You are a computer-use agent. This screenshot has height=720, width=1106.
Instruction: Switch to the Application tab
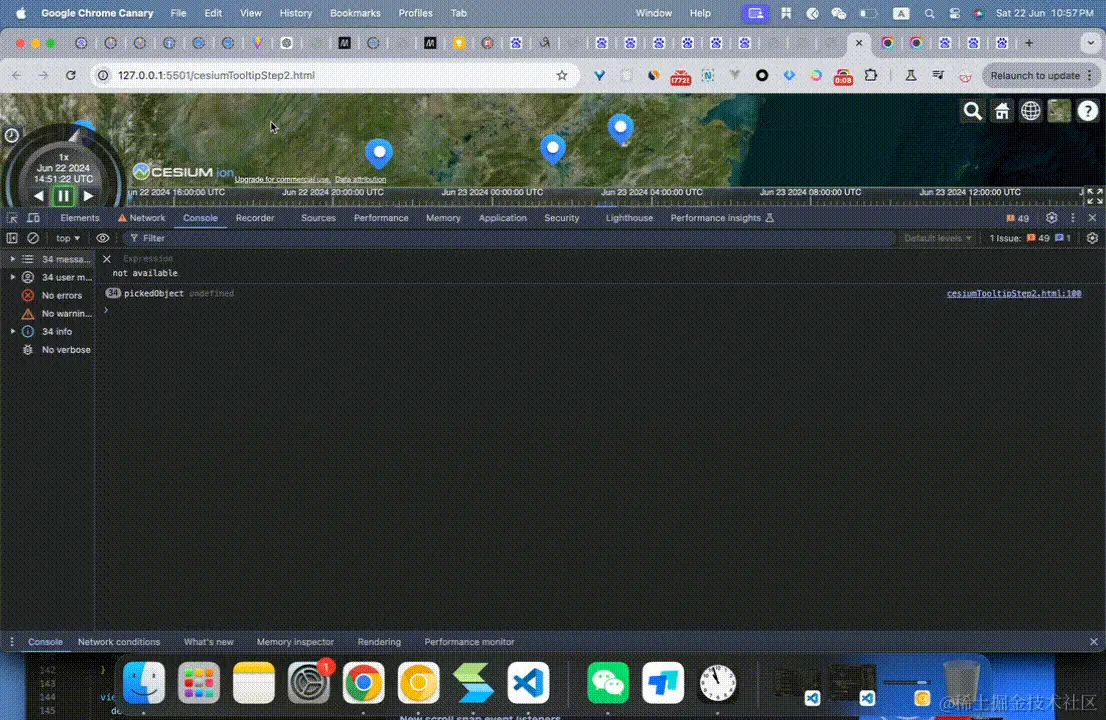tap(502, 218)
